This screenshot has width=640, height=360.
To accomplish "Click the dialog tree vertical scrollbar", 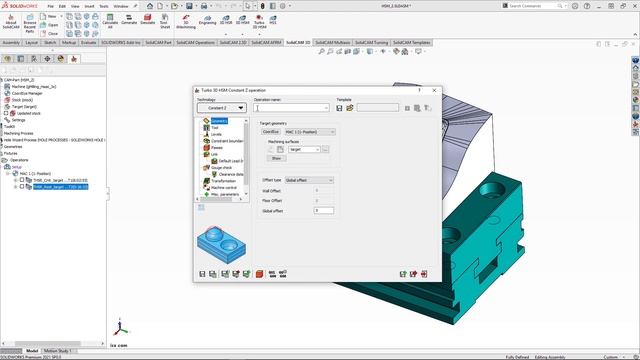I will coord(246,157).
